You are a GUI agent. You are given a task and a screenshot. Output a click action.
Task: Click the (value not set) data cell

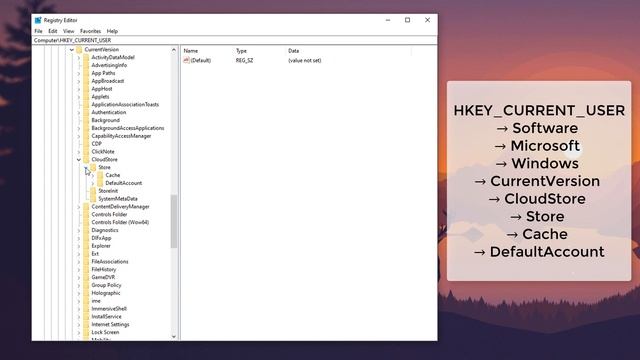pos(304,60)
